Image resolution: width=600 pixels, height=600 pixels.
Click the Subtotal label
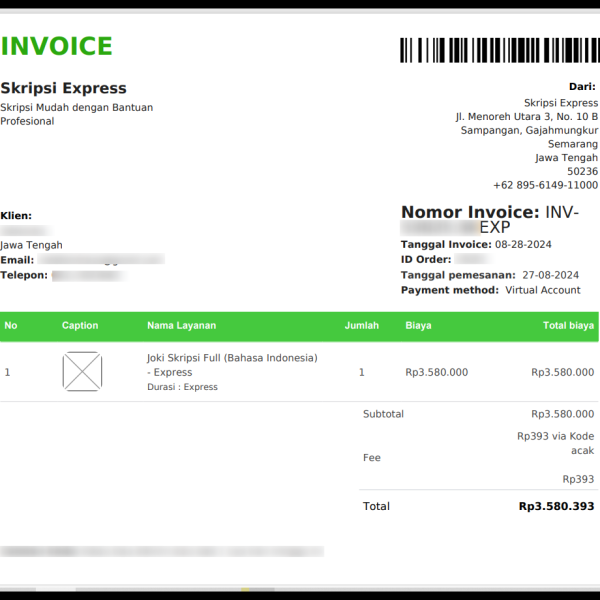pyautogui.click(x=383, y=414)
